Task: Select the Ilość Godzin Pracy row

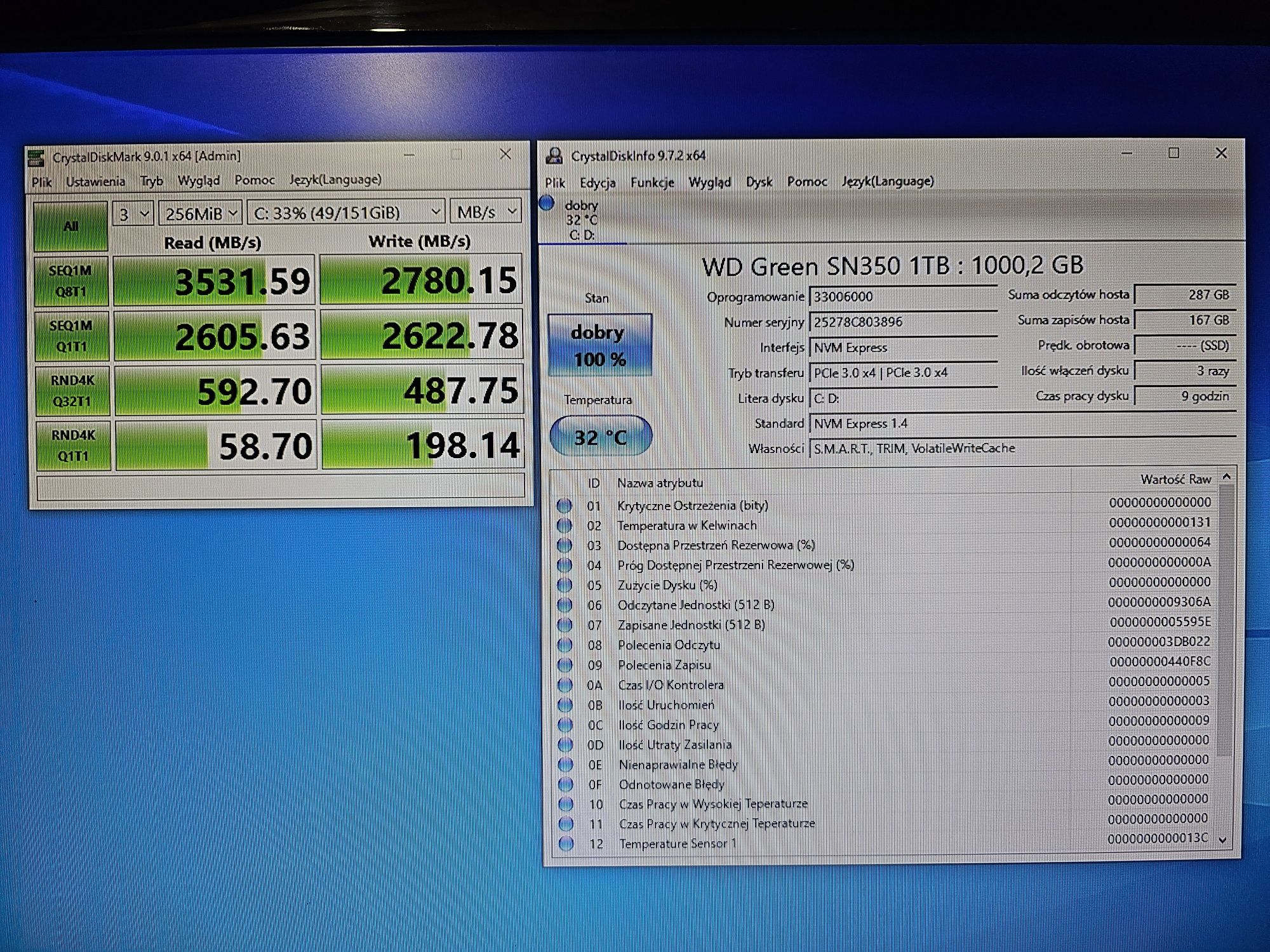Action: [884, 724]
